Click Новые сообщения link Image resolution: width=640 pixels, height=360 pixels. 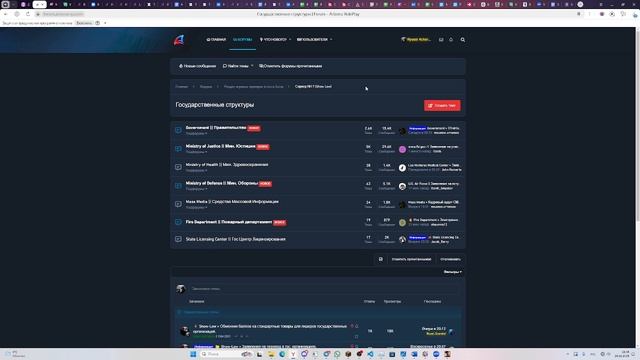coord(198,66)
